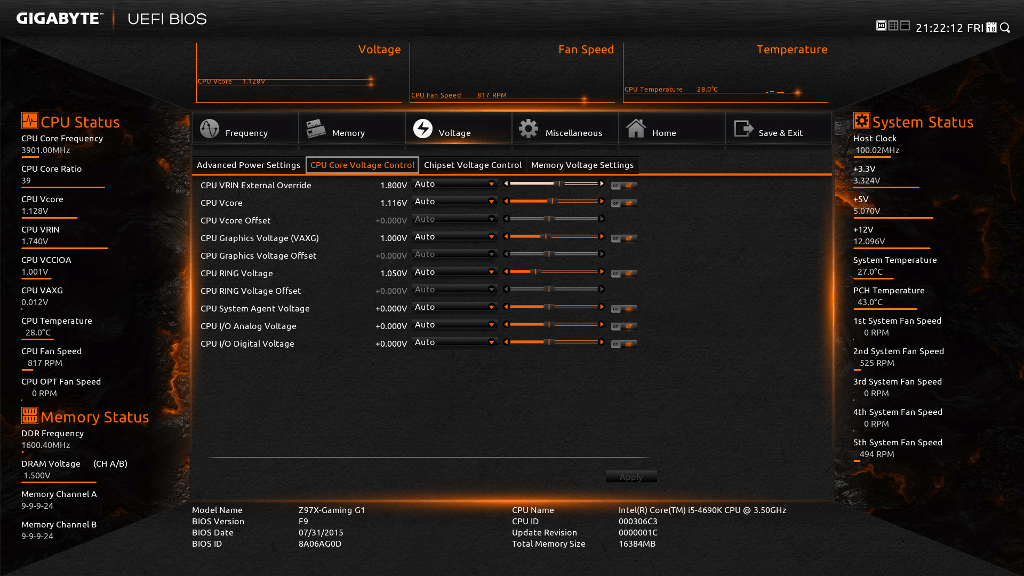Image resolution: width=1024 pixels, height=576 pixels.
Task: Open CPU I/O Digital Voltage Auto dropdown
Action: point(455,344)
